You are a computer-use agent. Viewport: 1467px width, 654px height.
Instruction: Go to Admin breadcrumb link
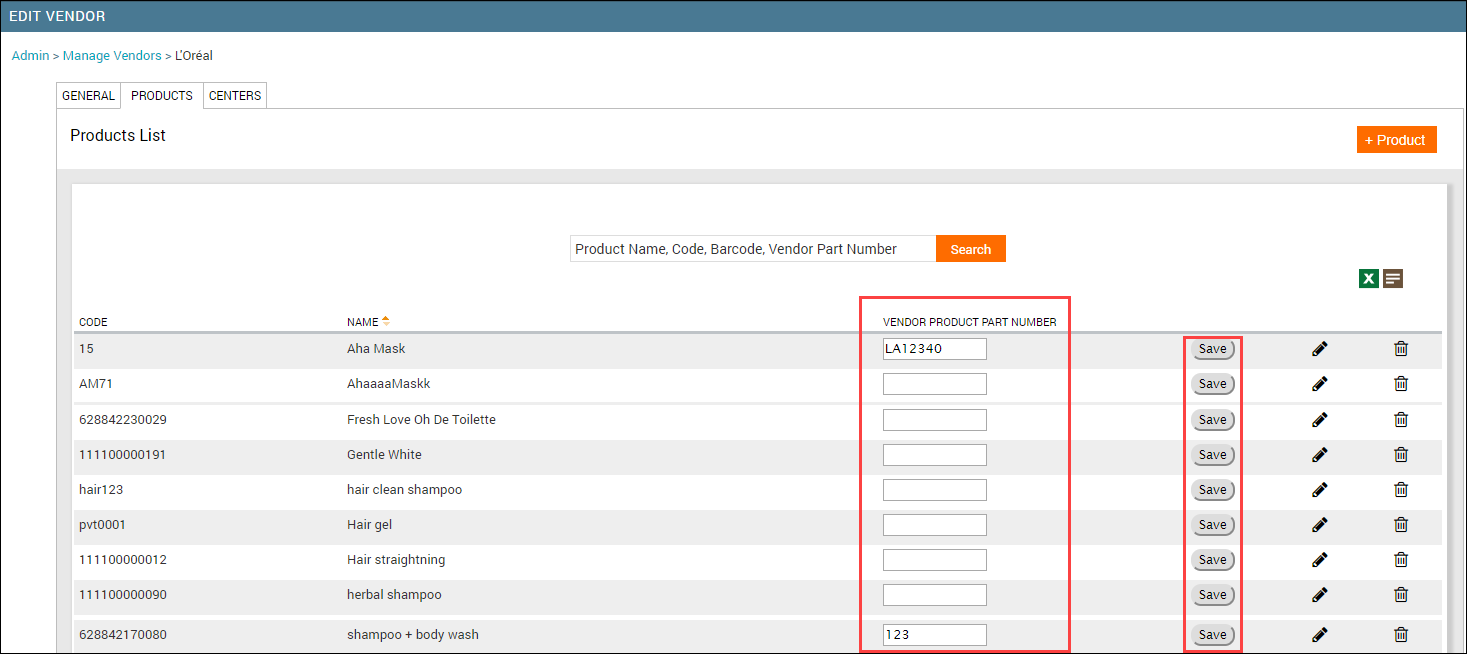click(30, 56)
